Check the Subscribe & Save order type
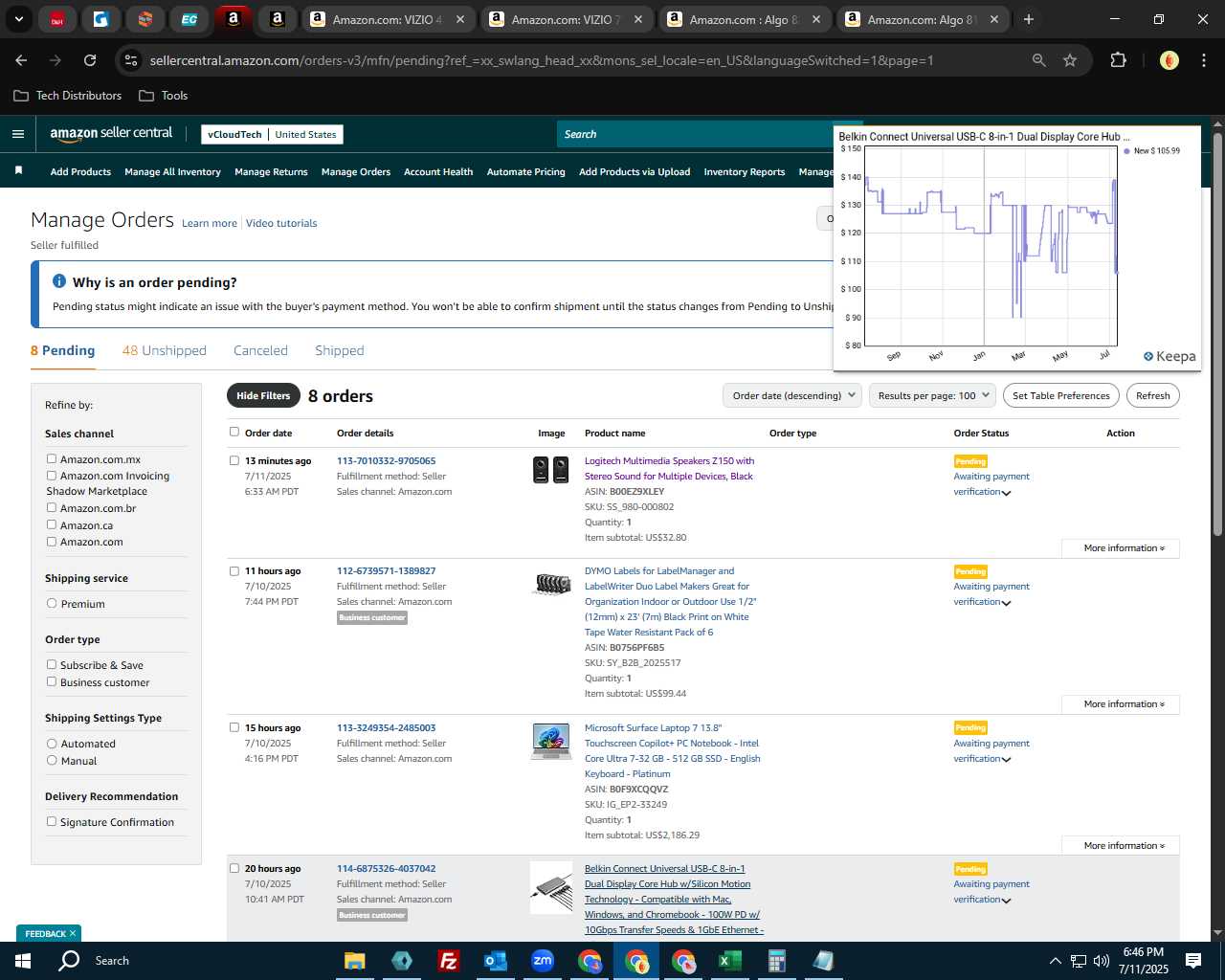Viewport: 1225px width, 980px height. [x=52, y=664]
